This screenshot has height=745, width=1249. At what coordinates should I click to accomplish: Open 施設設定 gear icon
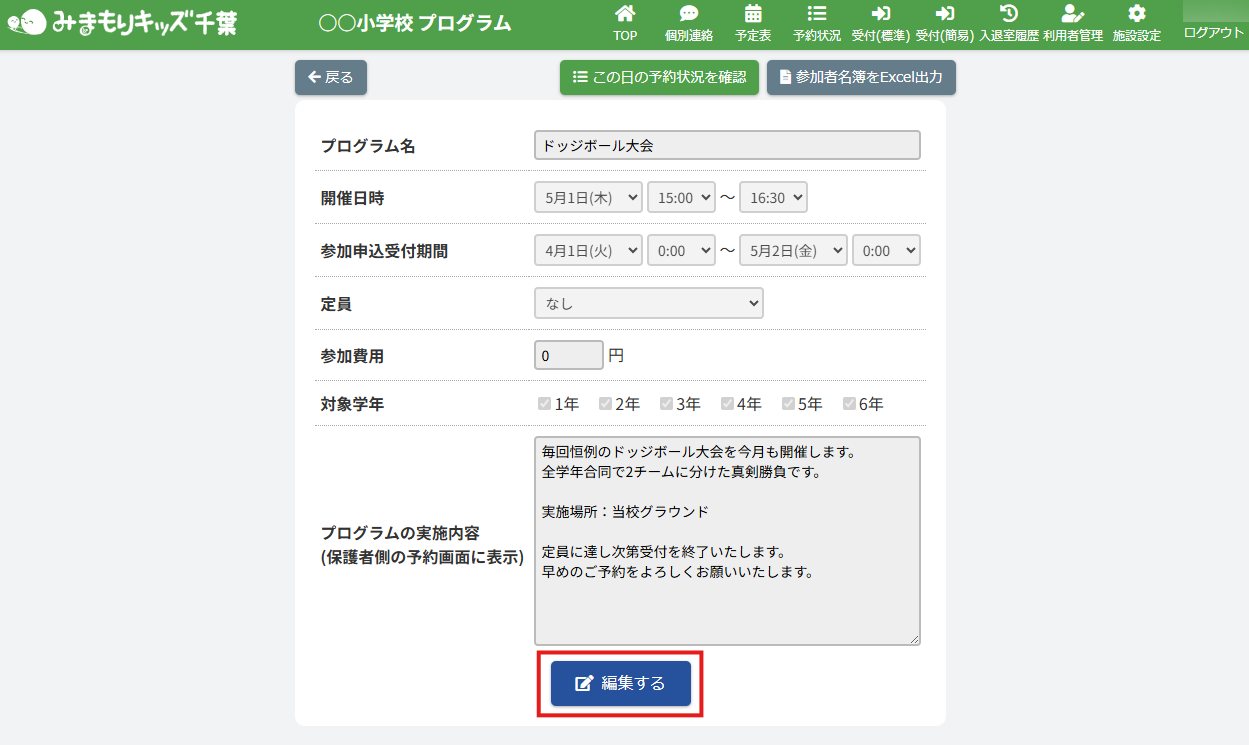click(x=1137, y=14)
